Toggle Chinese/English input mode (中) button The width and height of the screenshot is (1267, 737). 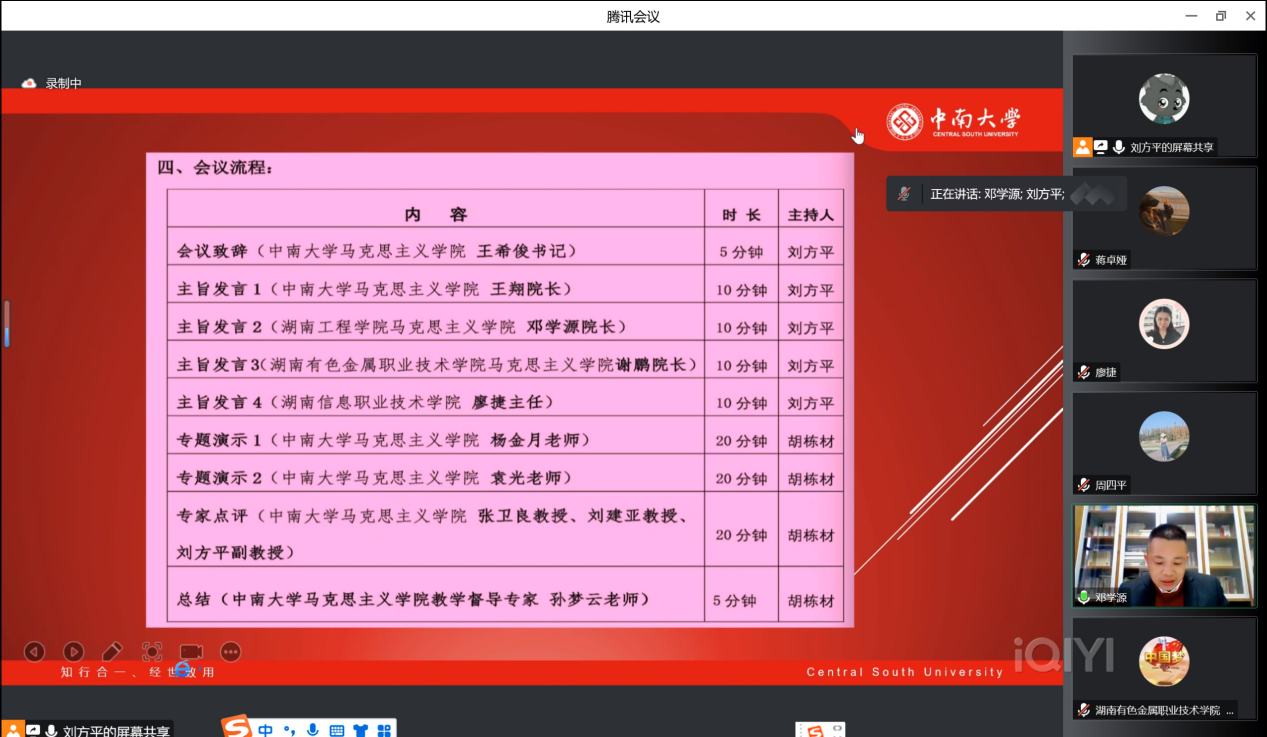coord(266,731)
